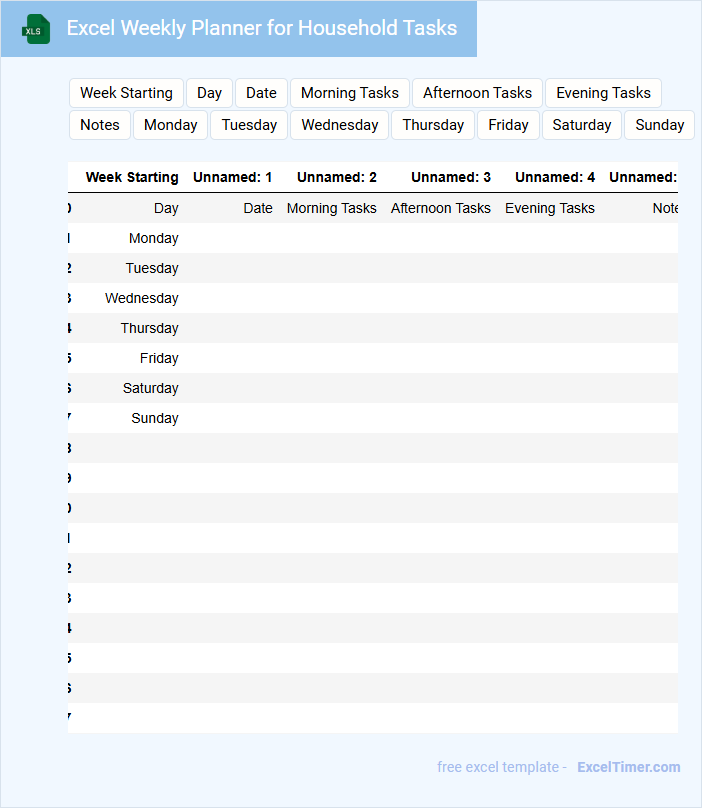702x808 pixels.
Task: Click the 'Week Starting' table column header
Action: 132,177
